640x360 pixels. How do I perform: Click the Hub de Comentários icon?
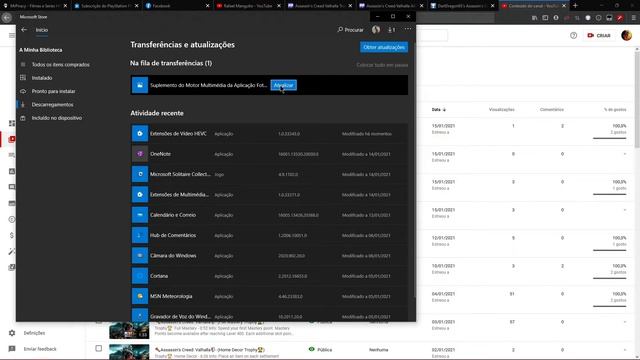coord(140,235)
